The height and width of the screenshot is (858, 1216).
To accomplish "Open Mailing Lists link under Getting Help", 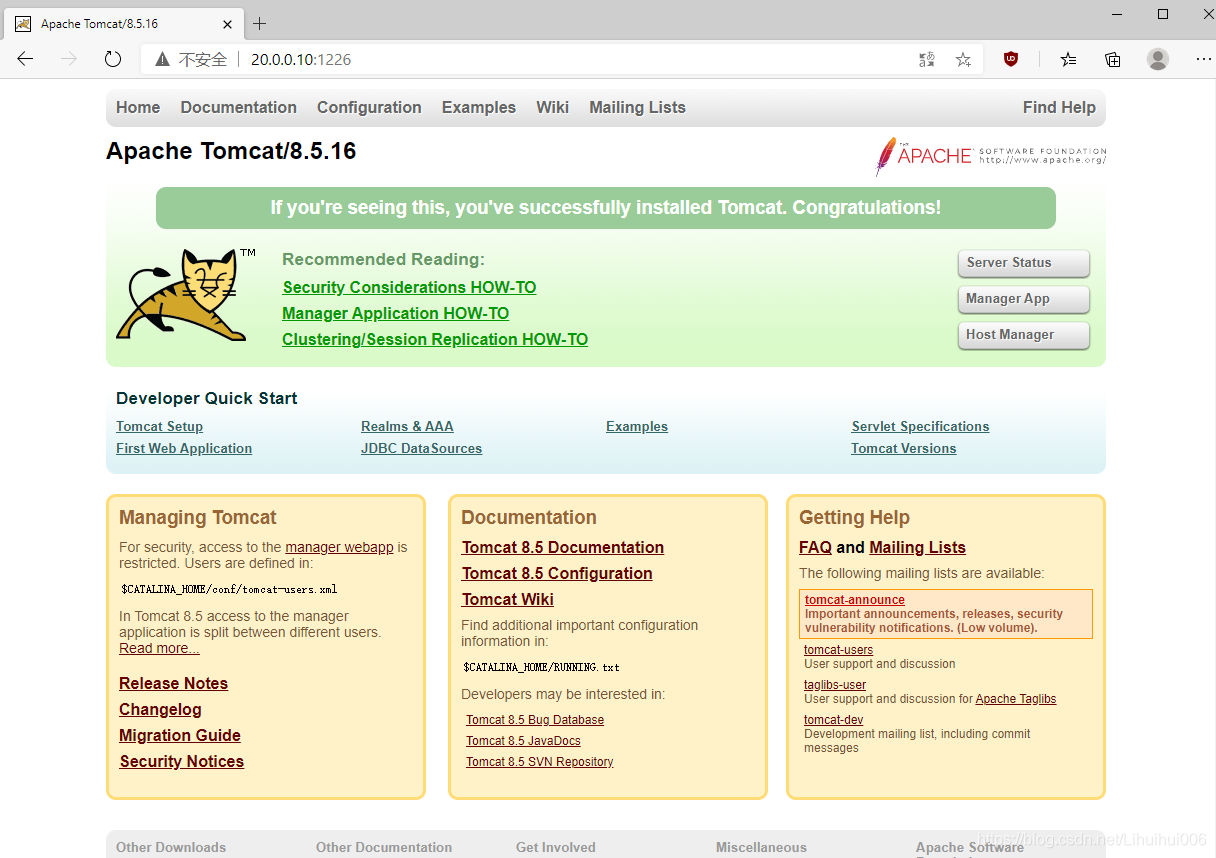I will tap(918, 547).
